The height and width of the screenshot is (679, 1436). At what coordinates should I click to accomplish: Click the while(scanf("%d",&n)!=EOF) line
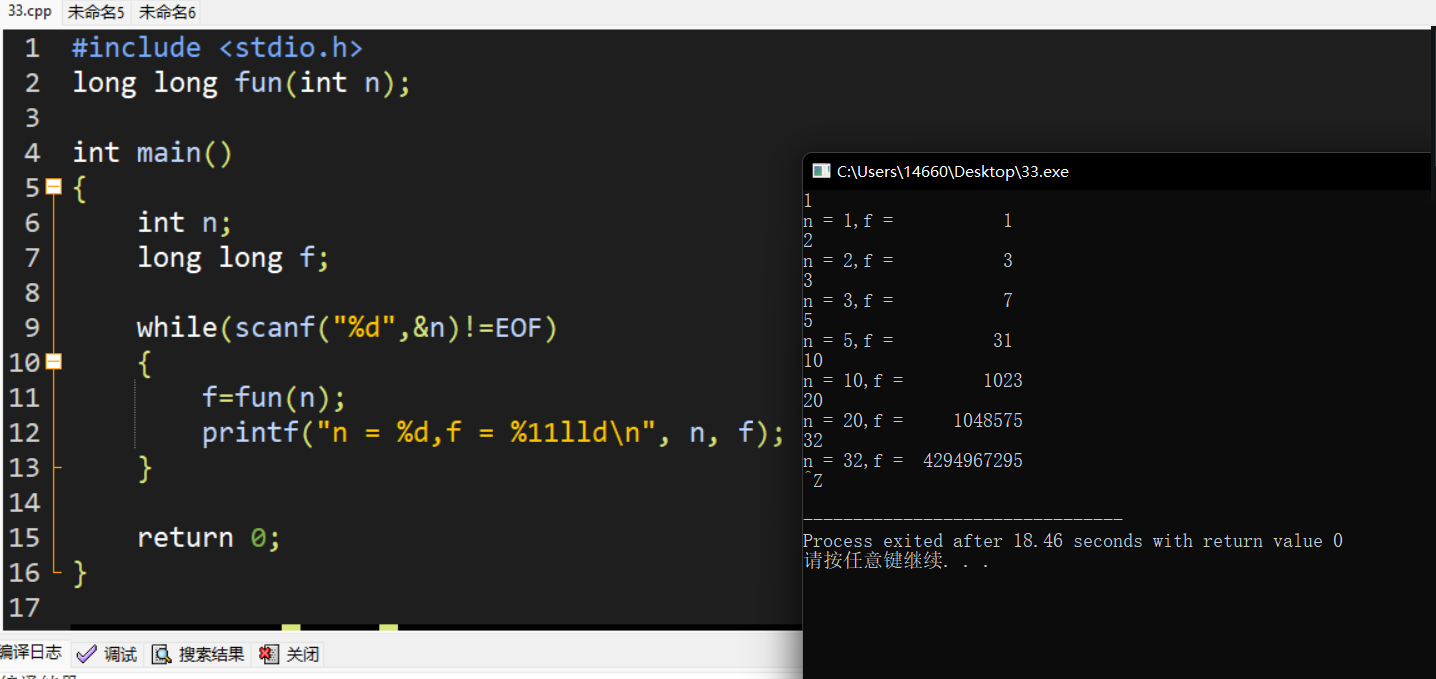346,327
